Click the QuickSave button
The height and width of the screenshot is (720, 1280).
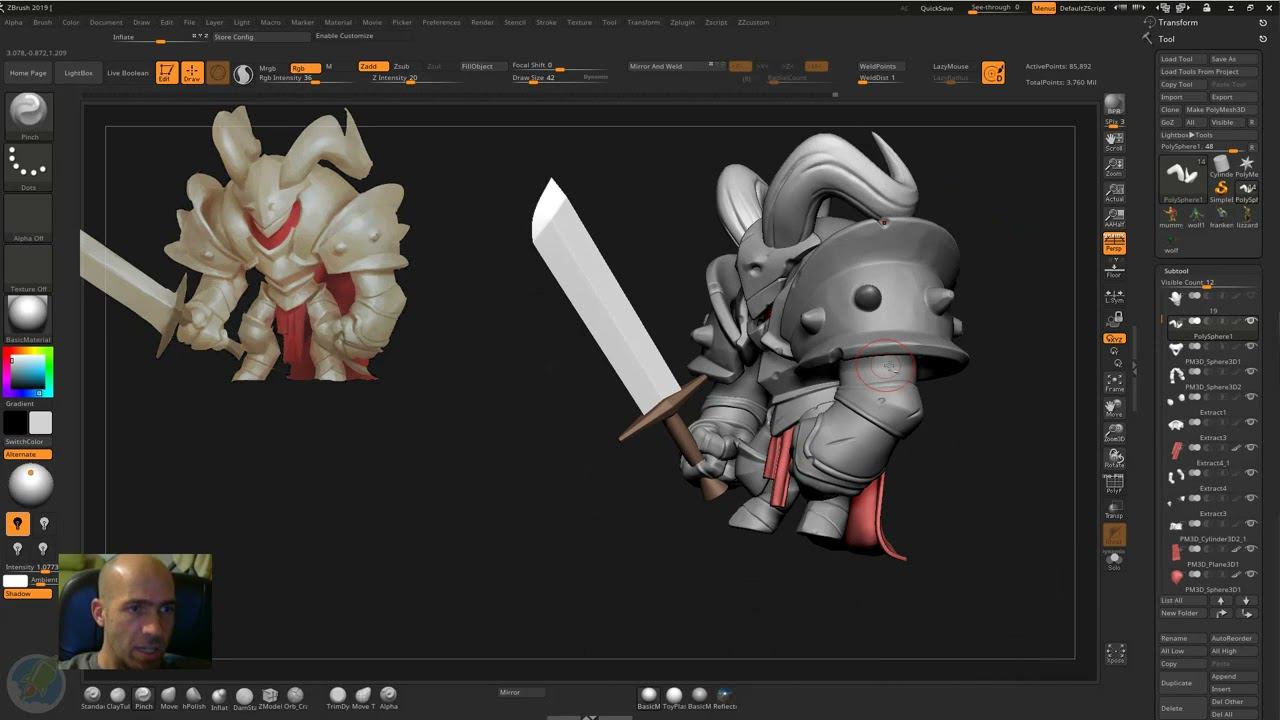(x=936, y=8)
